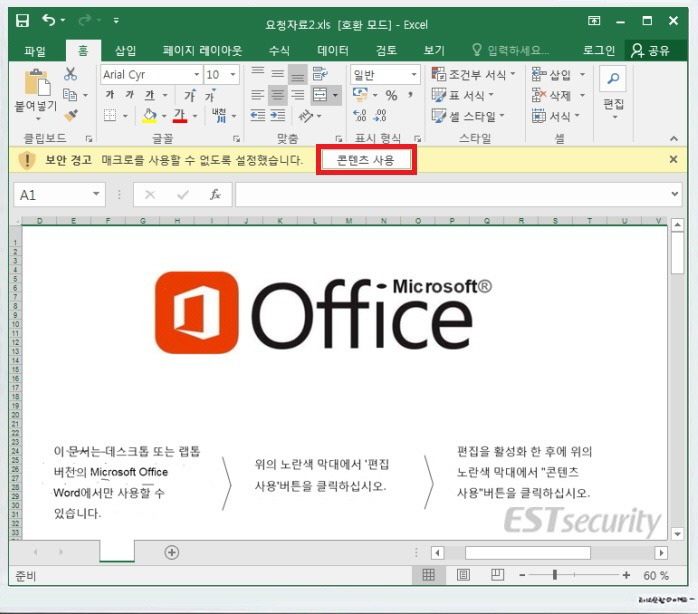Click the zoom out minus icon
Screen dimensions: 698x614
click(x=522, y=575)
